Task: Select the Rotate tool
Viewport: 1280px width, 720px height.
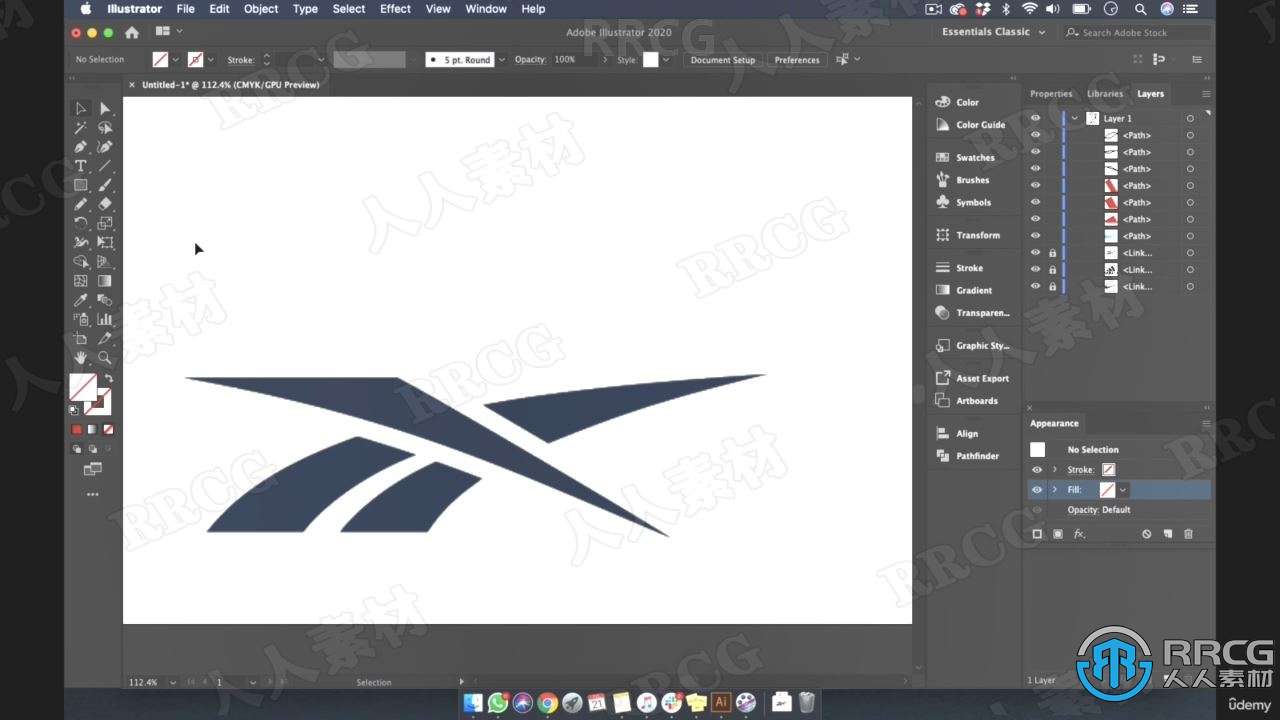Action: pos(81,223)
